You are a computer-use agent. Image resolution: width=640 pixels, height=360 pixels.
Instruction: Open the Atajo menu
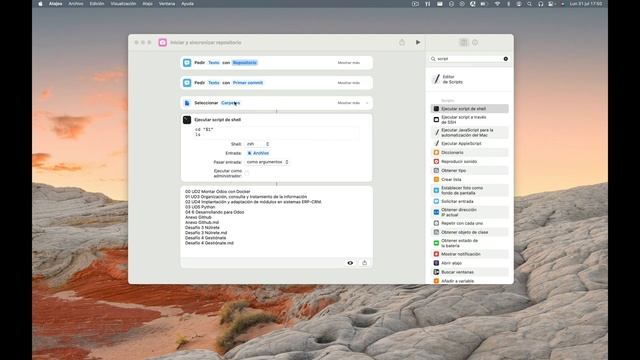click(x=147, y=4)
